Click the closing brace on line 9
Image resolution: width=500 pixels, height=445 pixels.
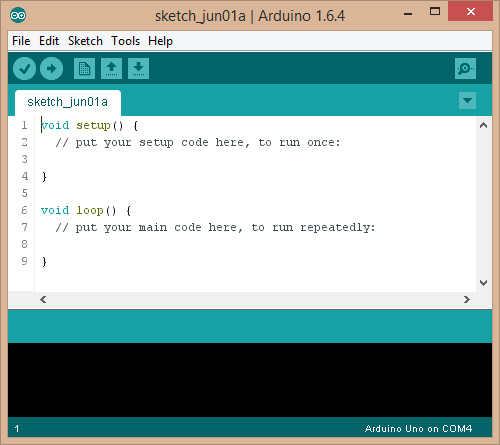click(44, 261)
